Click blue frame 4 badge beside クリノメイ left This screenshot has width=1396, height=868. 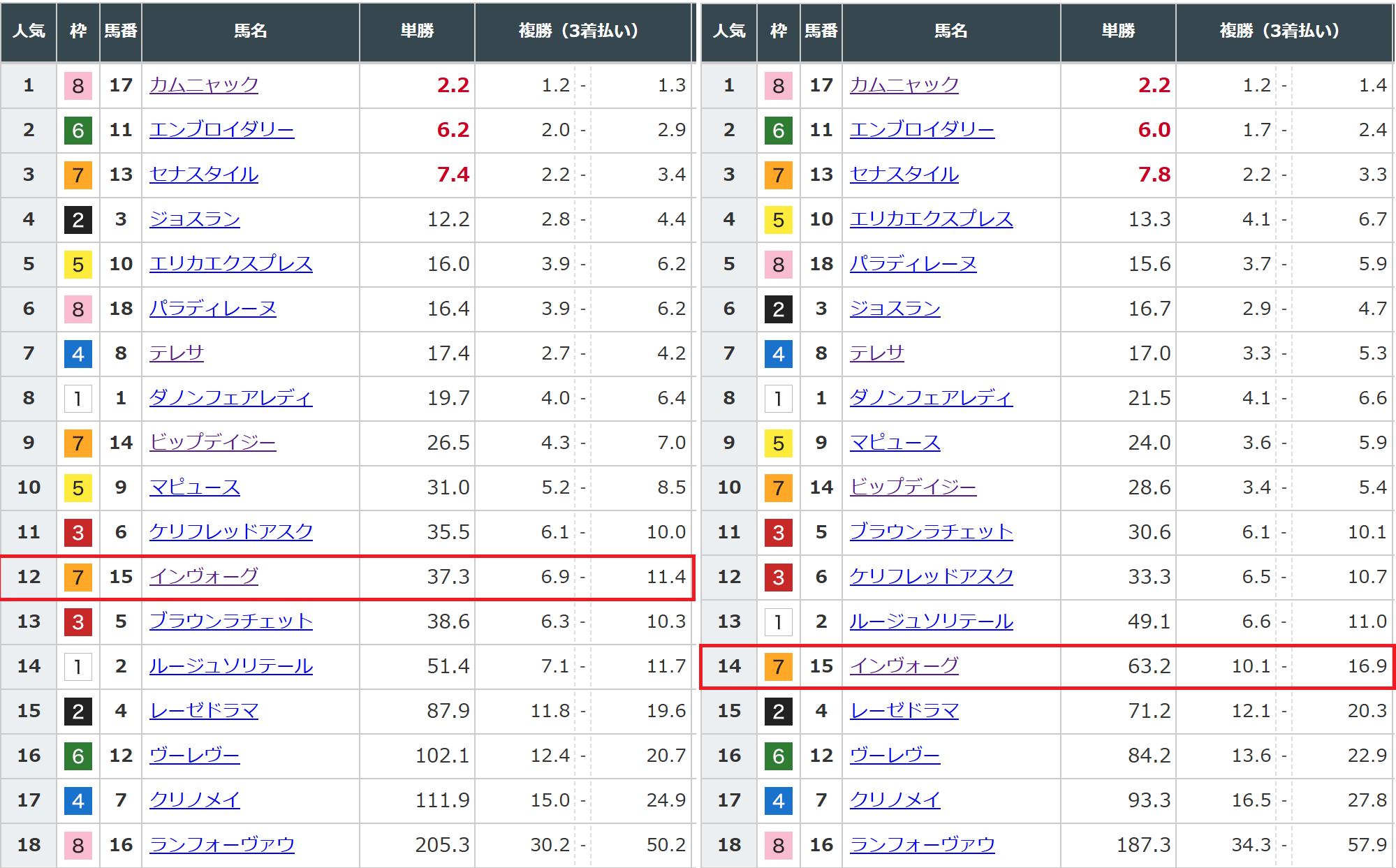(78, 801)
